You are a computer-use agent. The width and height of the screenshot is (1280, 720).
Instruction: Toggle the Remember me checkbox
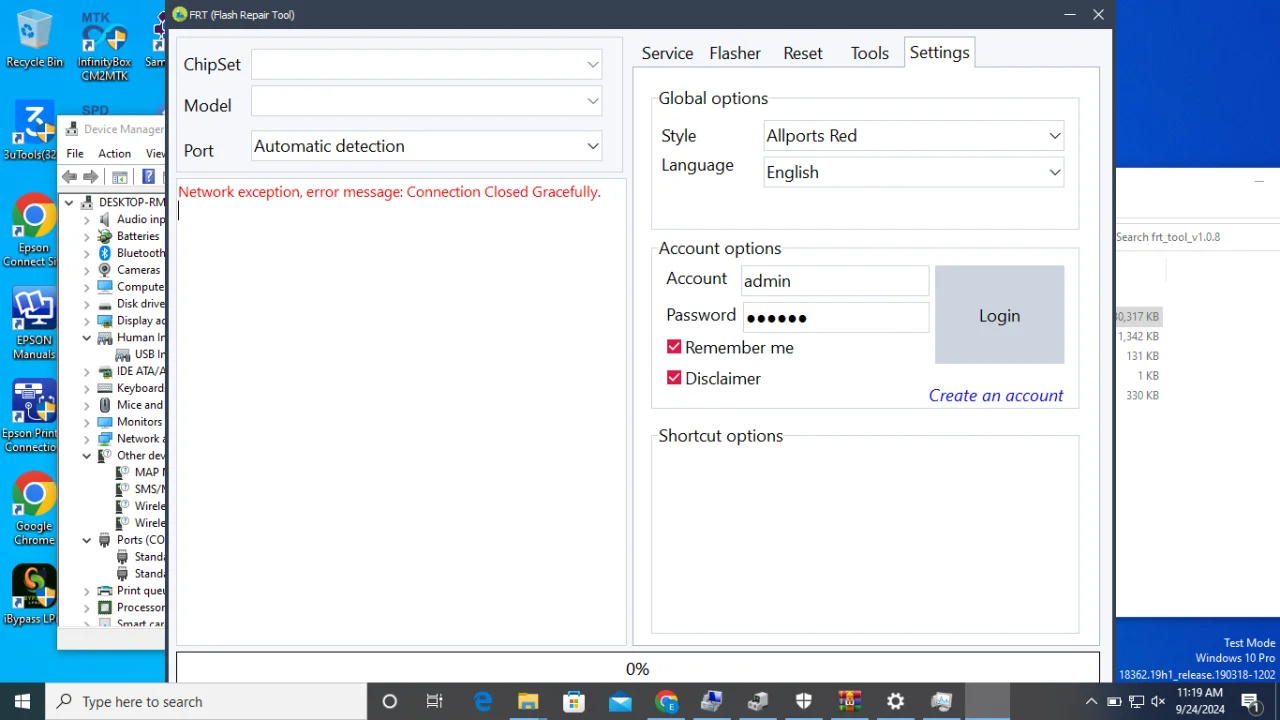[x=674, y=347]
